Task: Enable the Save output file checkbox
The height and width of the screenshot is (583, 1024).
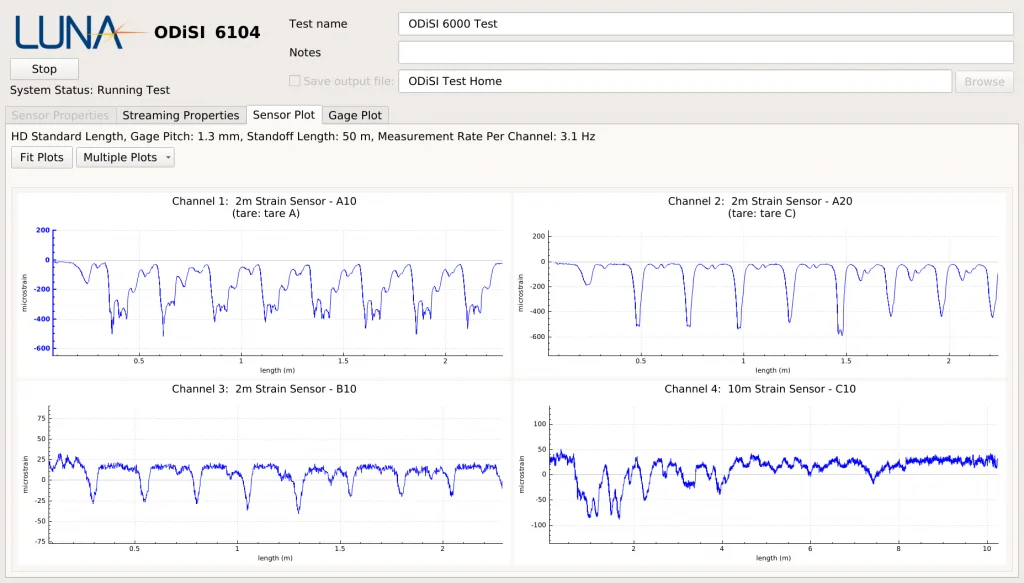Action: coord(295,81)
